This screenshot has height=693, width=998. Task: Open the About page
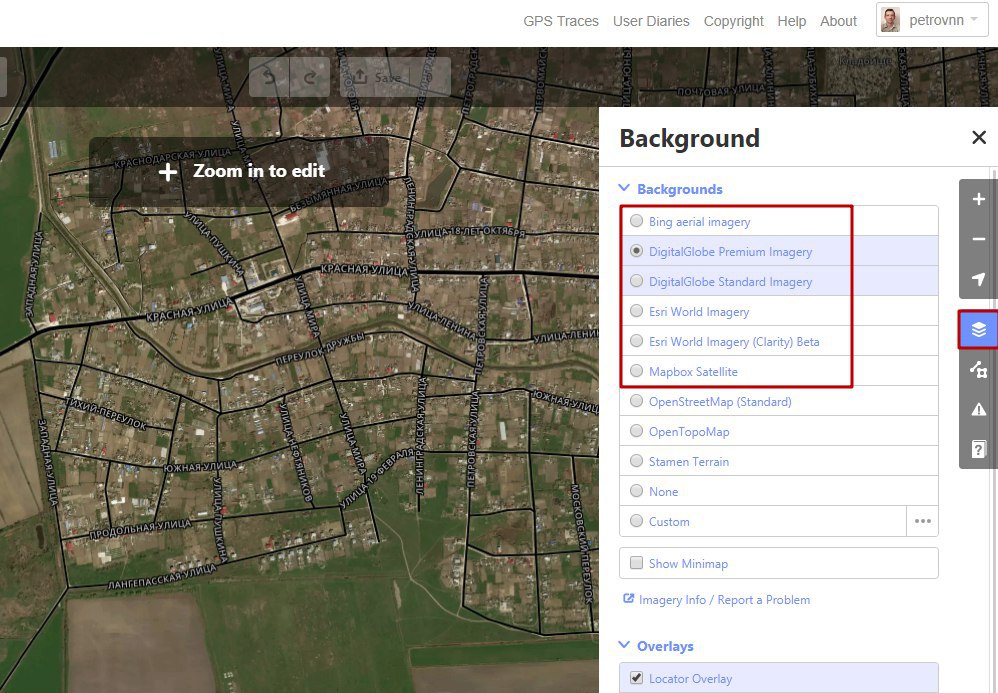point(838,21)
